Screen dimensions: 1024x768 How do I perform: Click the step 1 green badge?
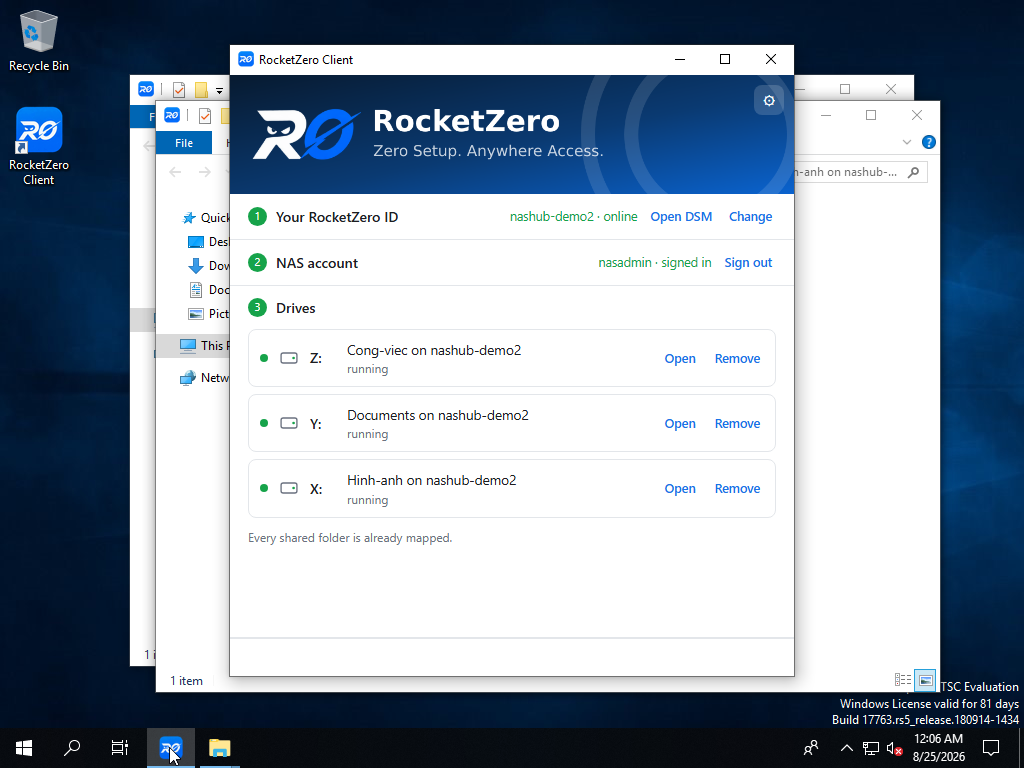257,216
